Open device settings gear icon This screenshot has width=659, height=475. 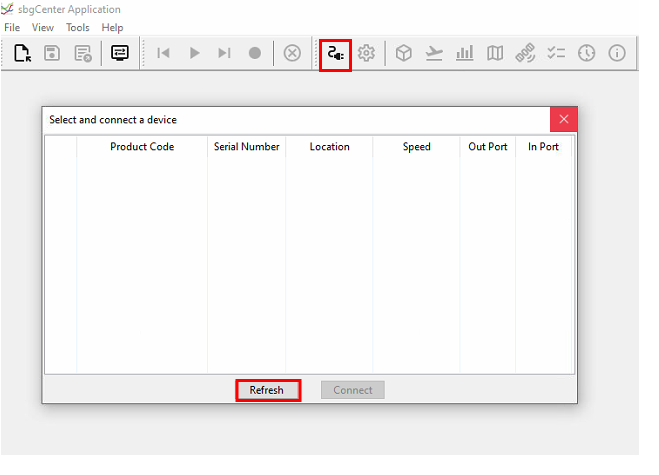tap(367, 53)
